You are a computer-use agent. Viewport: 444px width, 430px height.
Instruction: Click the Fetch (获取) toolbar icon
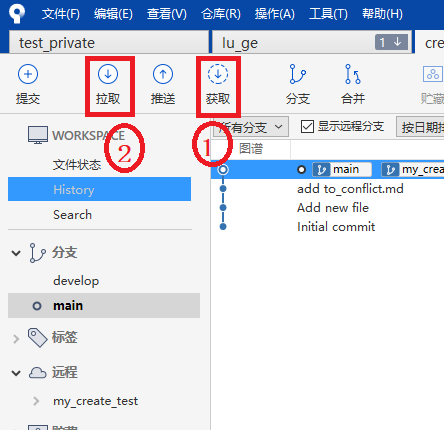(218, 74)
